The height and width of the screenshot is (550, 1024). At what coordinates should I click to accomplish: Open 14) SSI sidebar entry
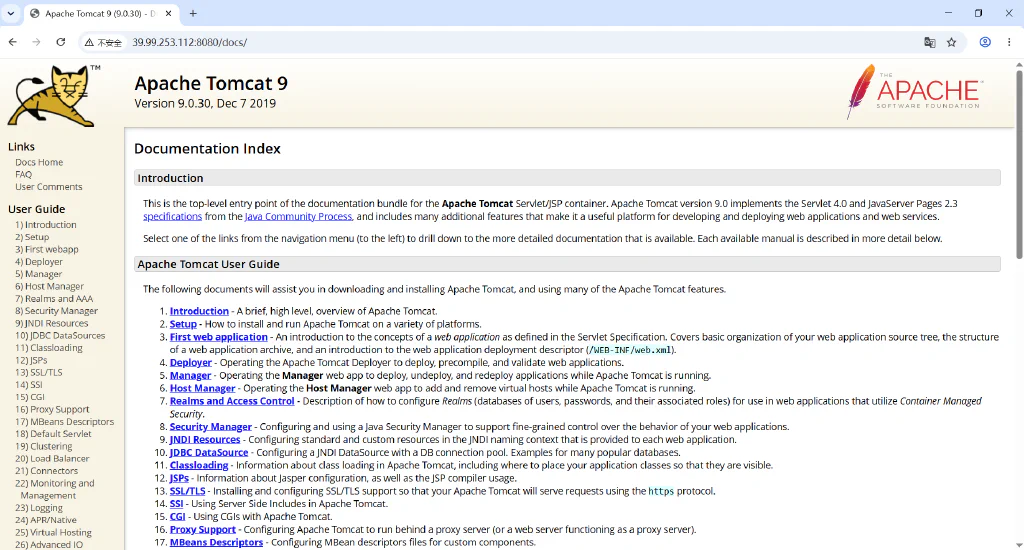tap(29, 385)
